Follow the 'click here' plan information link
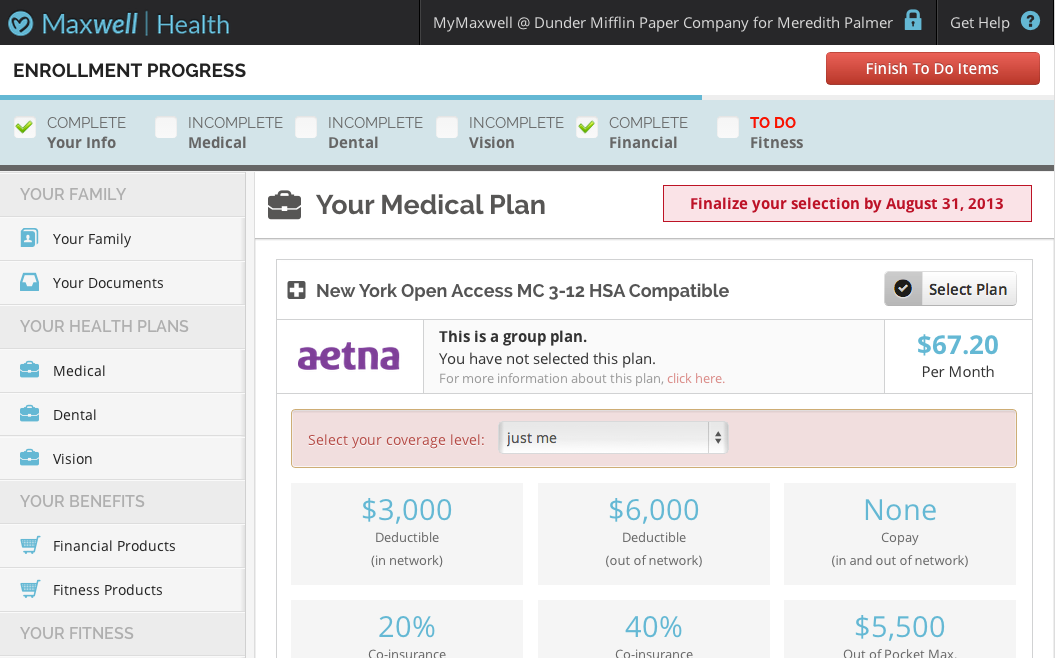Image resolution: width=1055 pixels, height=658 pixels. 696,379
